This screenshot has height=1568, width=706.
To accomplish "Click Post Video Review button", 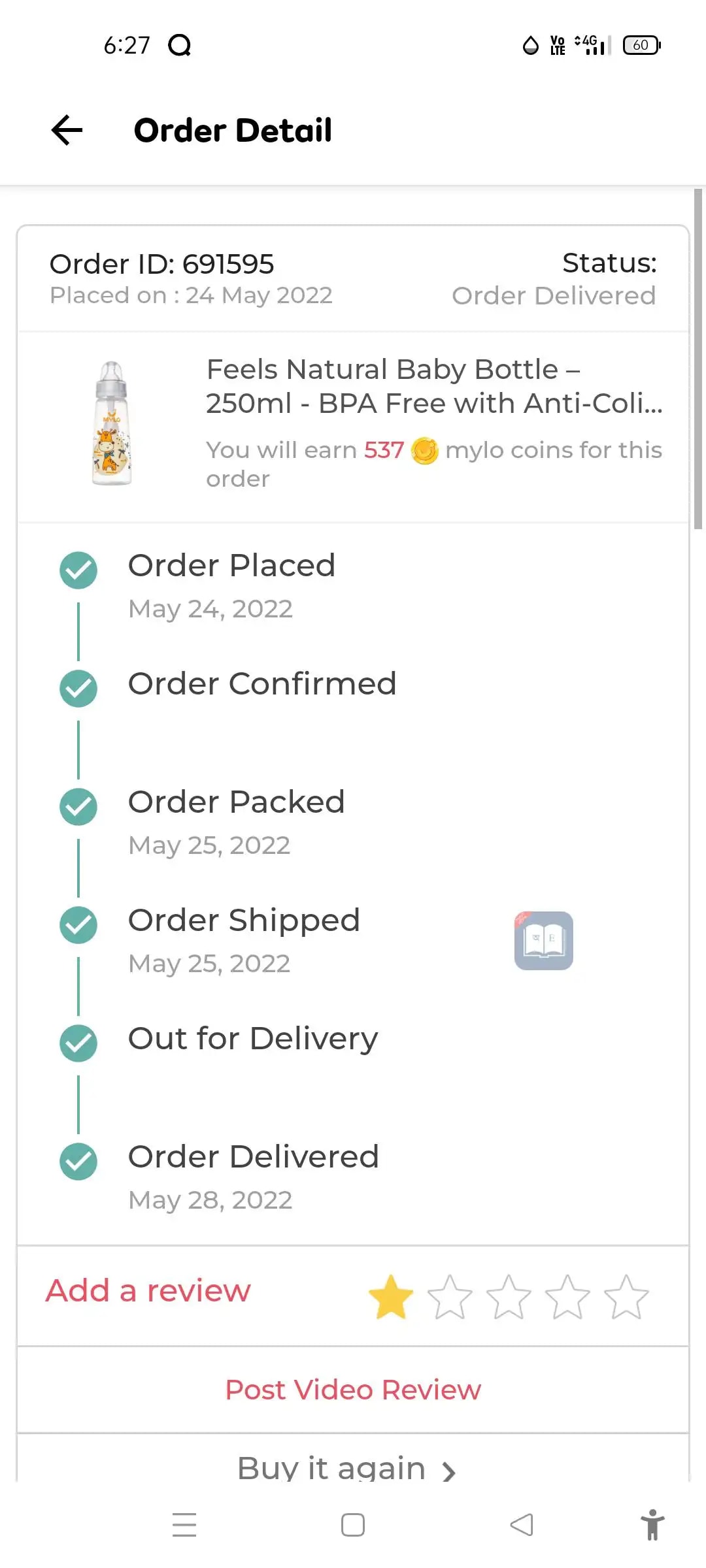I will point(353,1390).
